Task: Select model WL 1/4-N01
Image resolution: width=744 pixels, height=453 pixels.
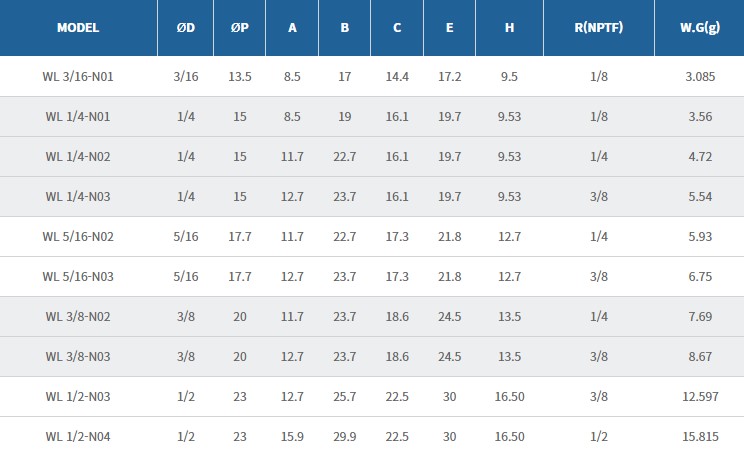Action: tap(78, 116)
